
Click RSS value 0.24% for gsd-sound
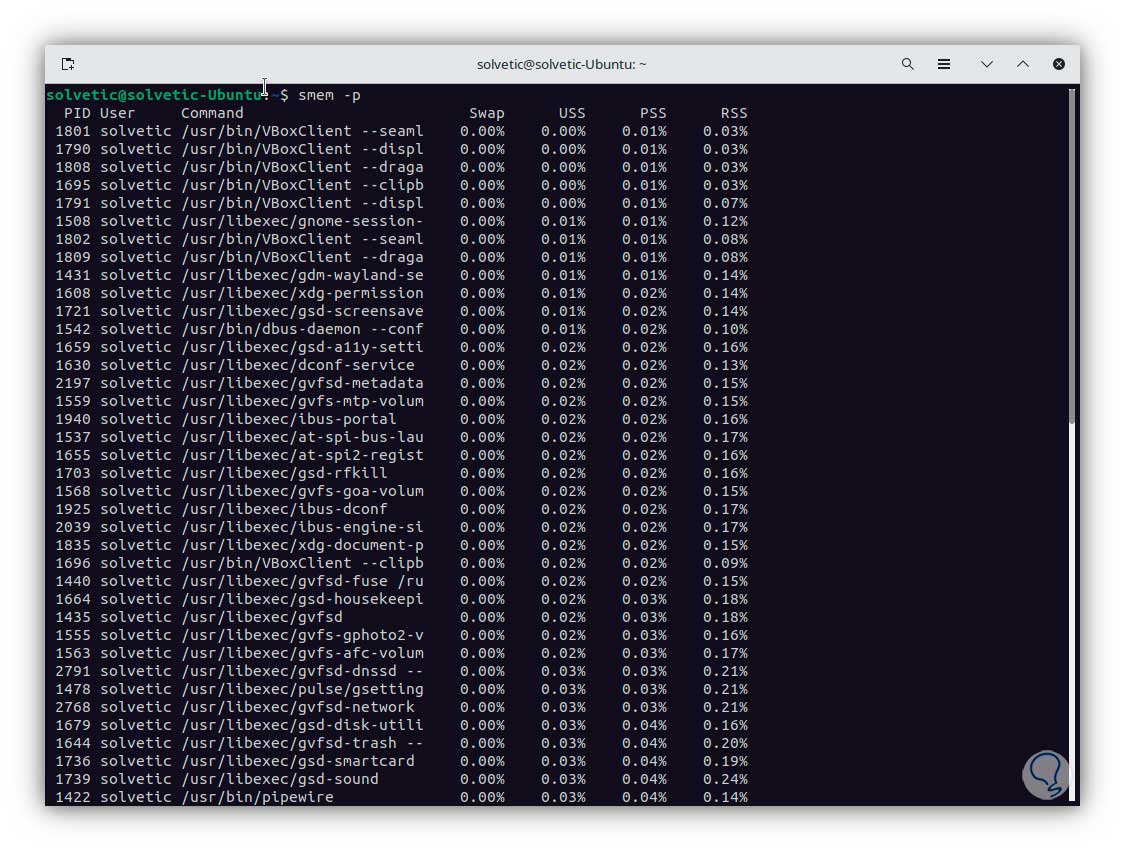click(725, 779)
